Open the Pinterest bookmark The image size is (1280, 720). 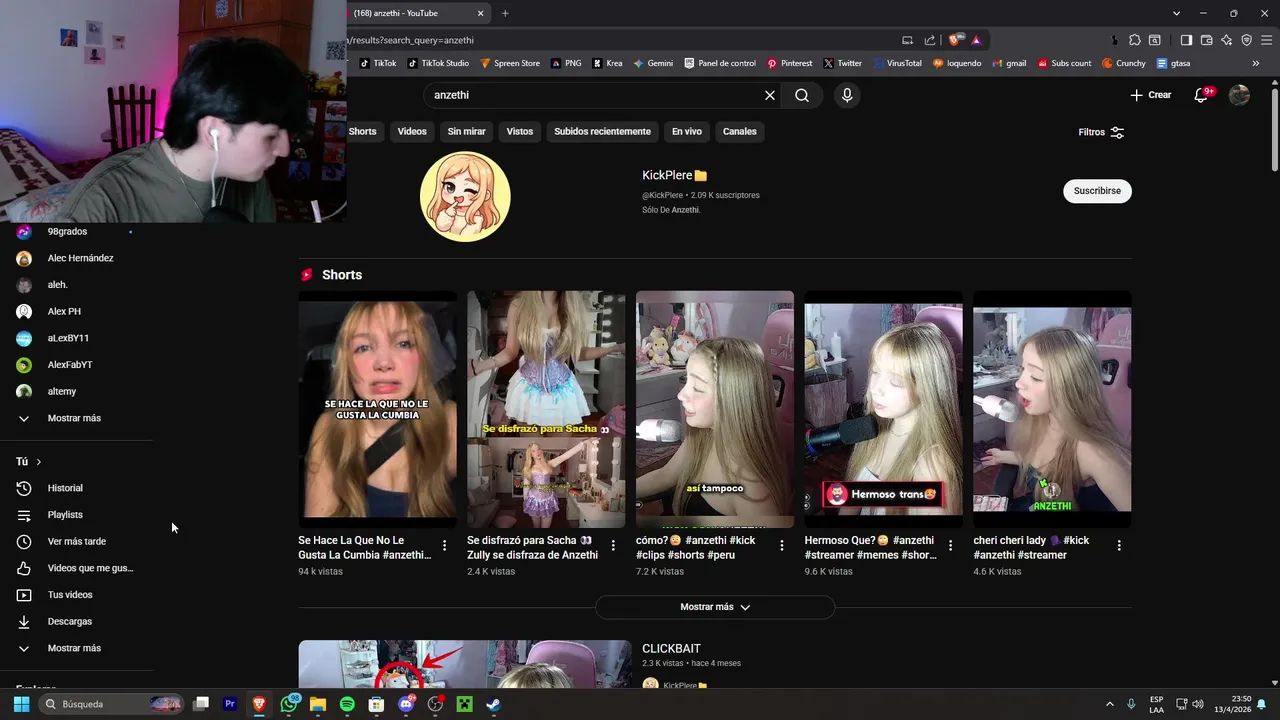[789, 63]
